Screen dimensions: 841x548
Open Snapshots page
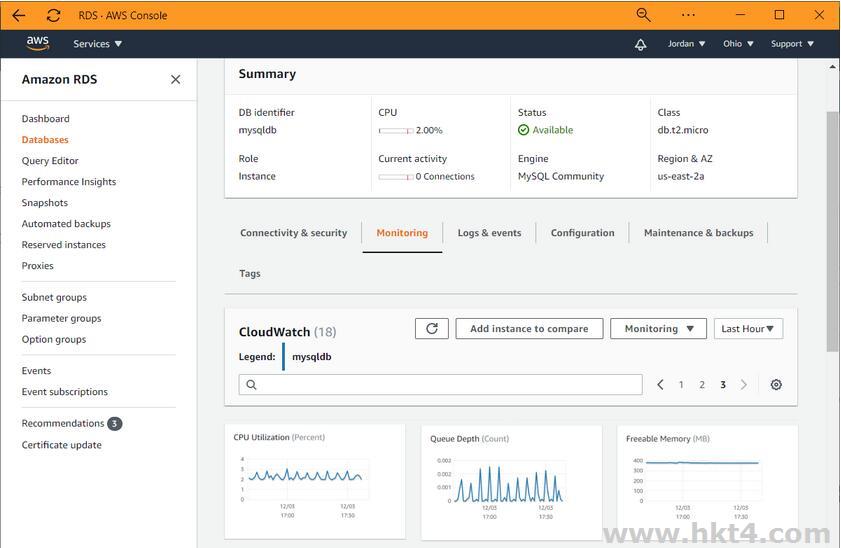pyautogui.click(x=45, y=203)
